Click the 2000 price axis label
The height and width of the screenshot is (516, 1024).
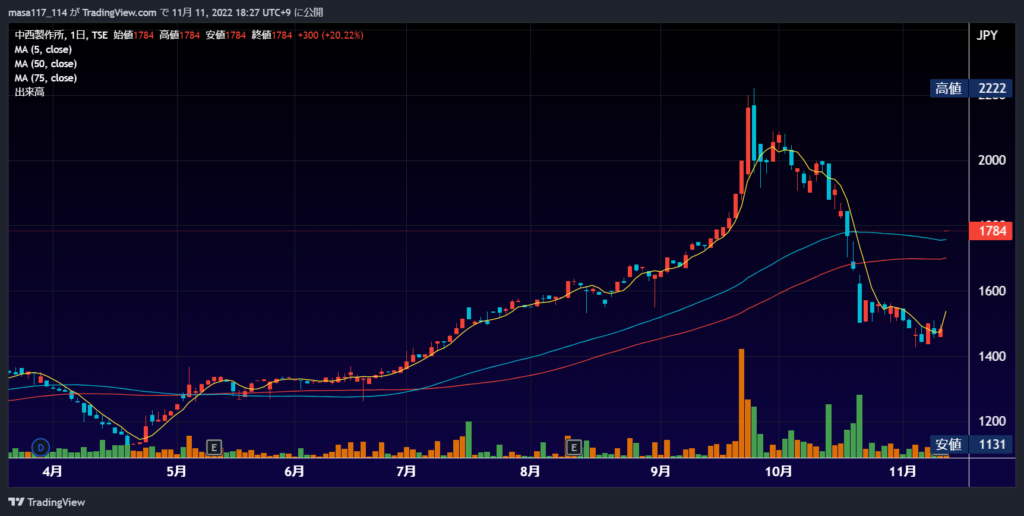(x=991, y=161)
